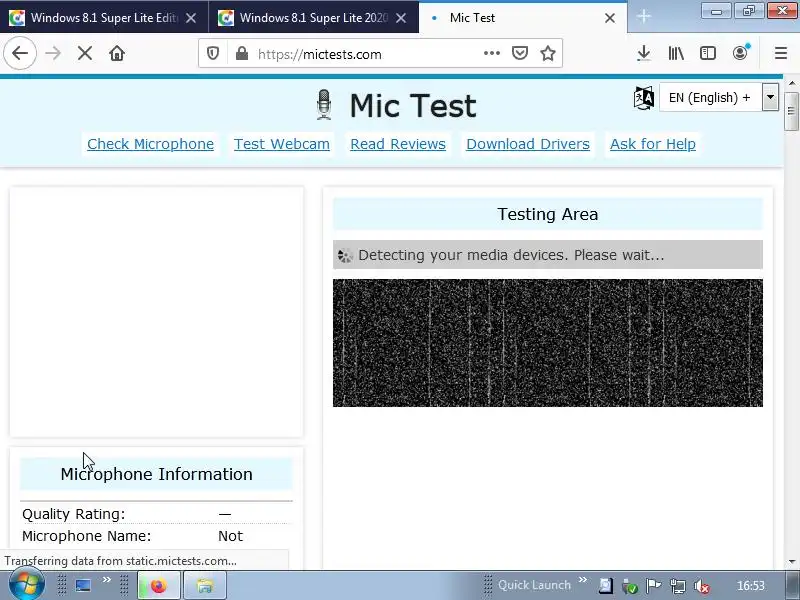The image size is (800, 600).
Task: Click the muted volume tray icon
Action: point(702,586)
